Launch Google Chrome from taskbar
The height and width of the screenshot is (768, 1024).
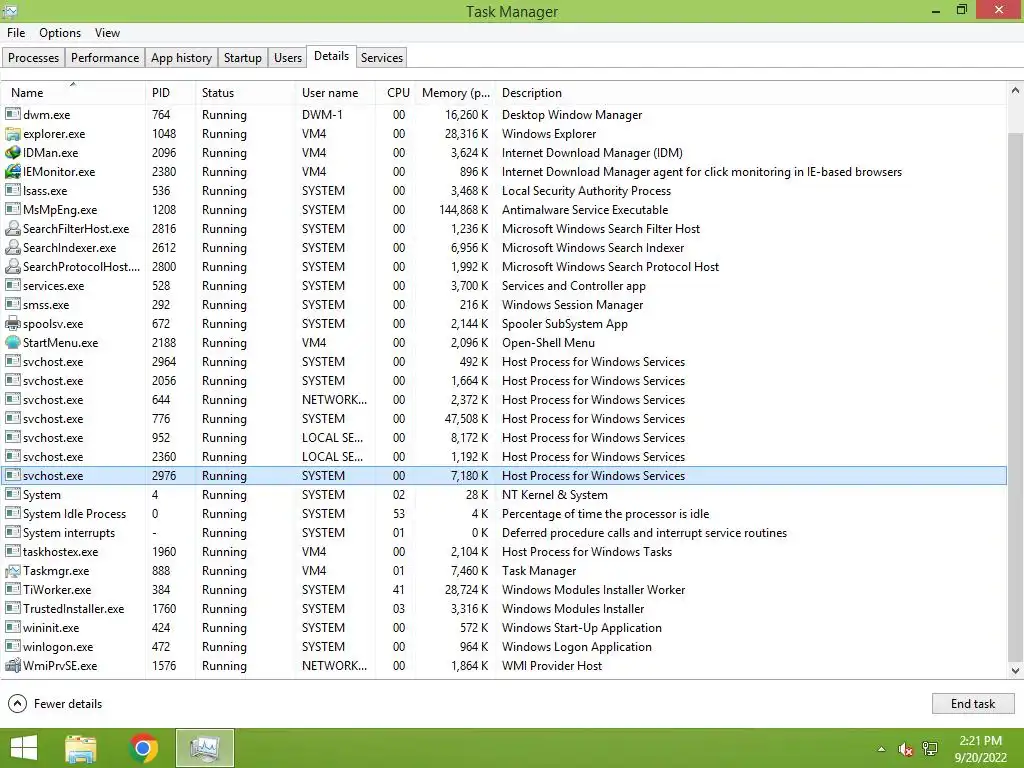(143, 748)
